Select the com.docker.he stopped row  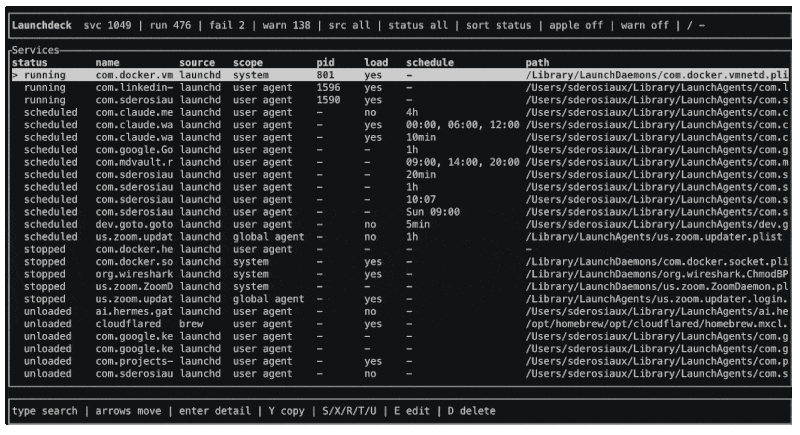(400, 249)
